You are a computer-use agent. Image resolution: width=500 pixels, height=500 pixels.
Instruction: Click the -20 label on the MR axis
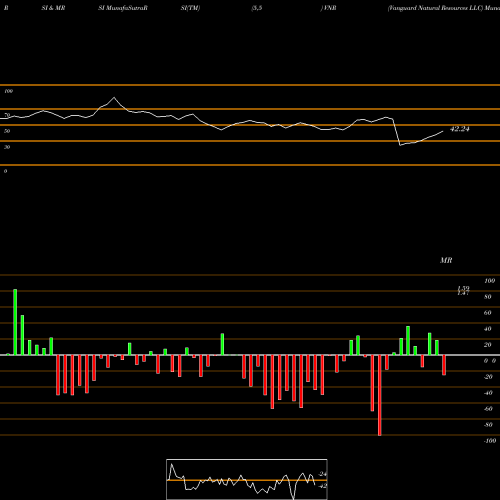coord(488,377)
